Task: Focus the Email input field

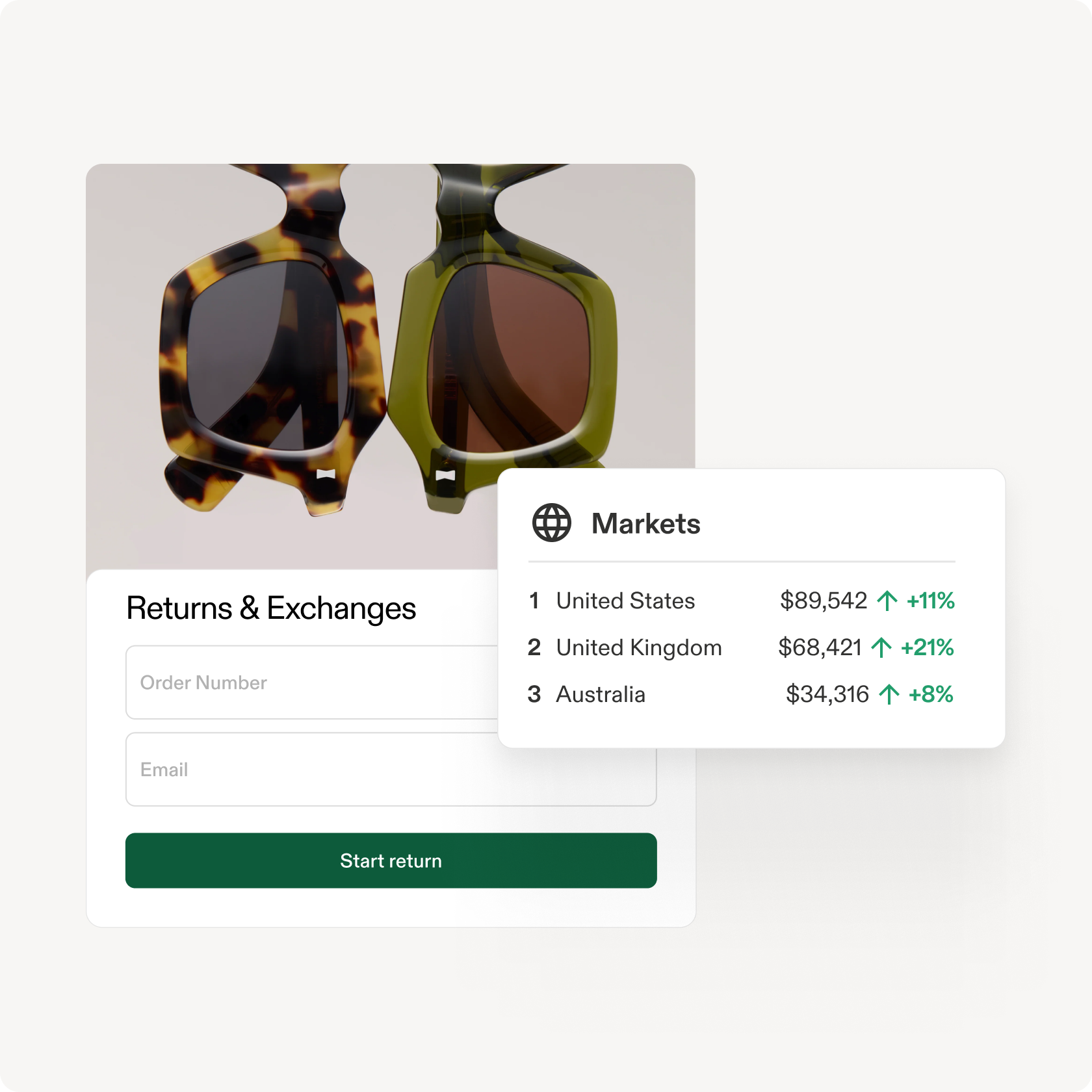Action: 391,770
